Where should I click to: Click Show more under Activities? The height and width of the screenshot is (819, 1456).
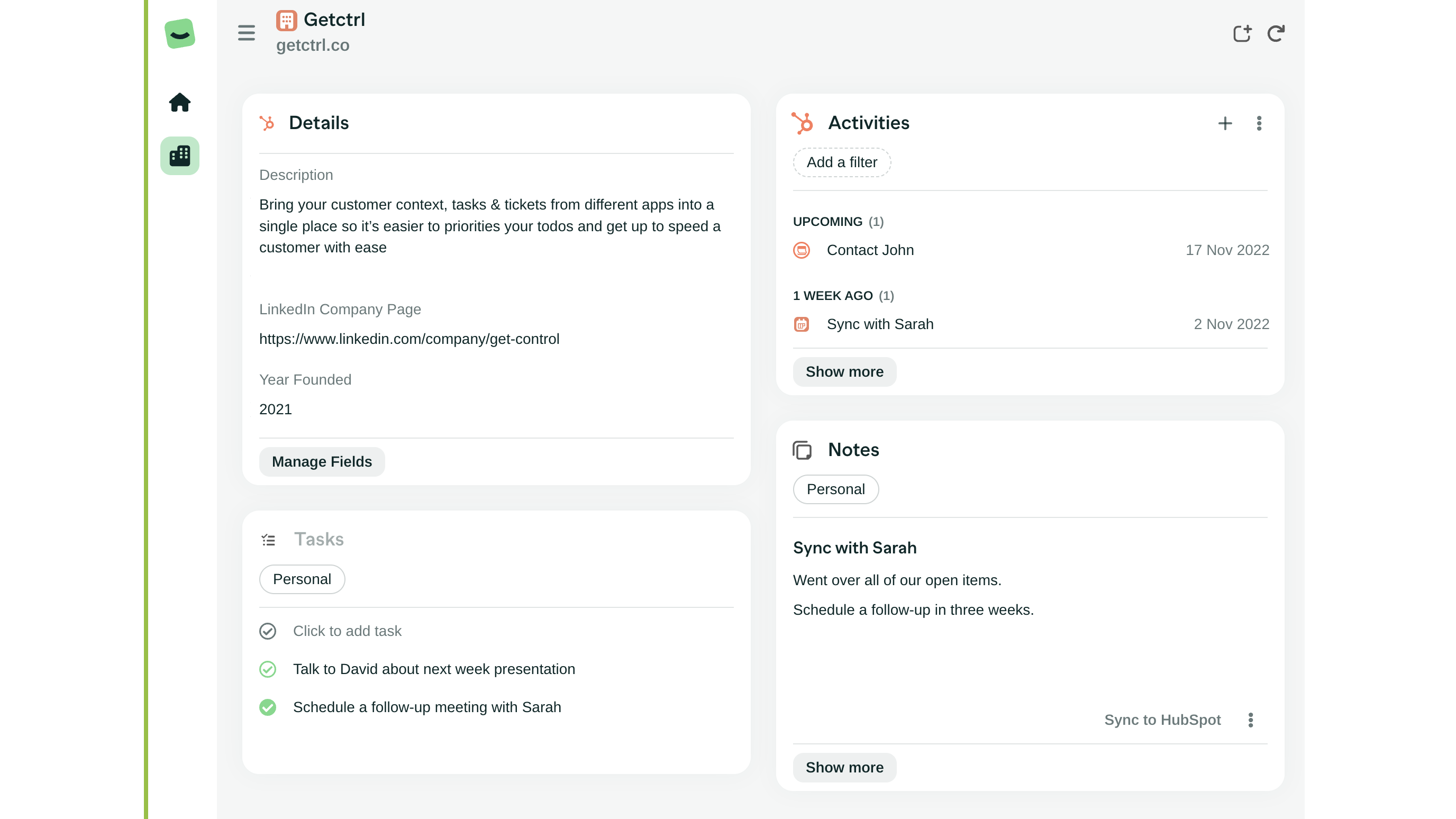(844, 372)
